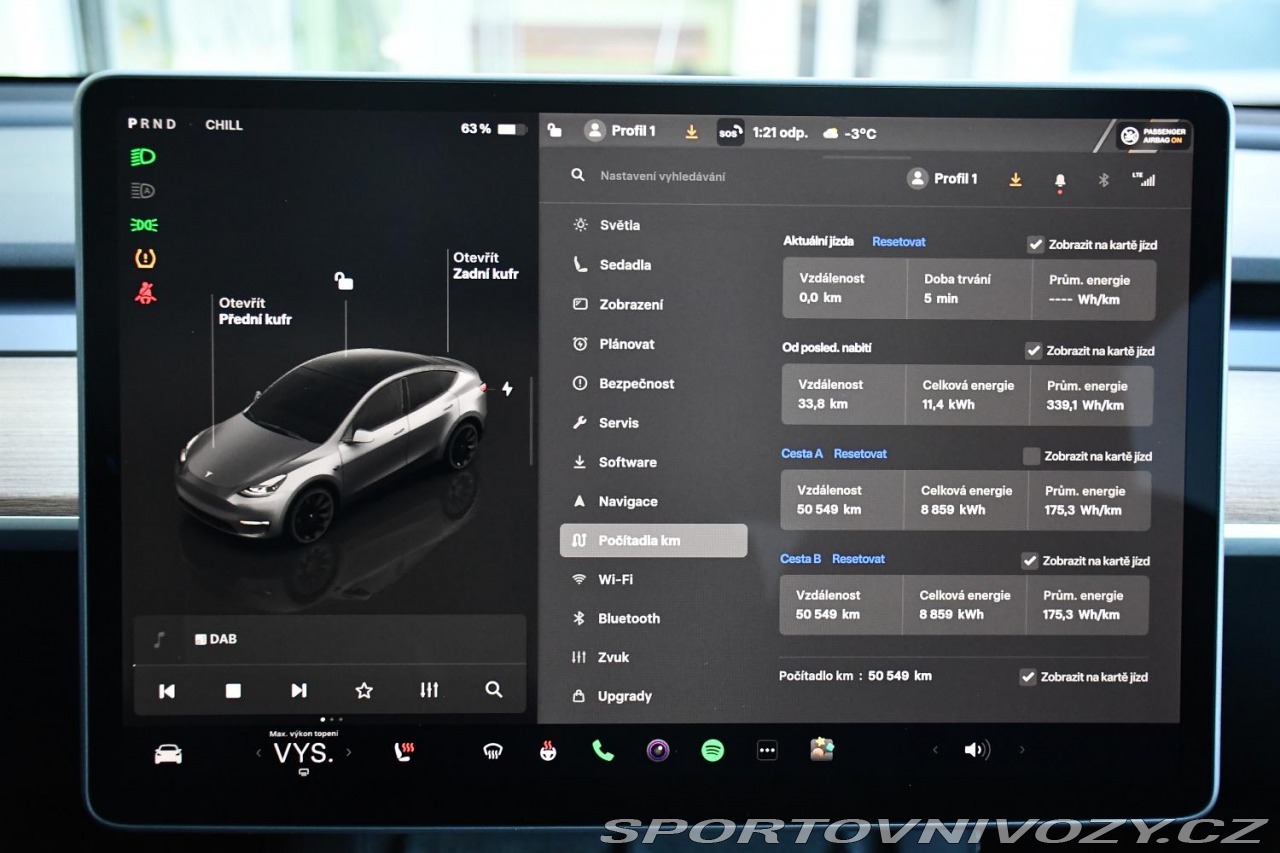Image resolution: width=1280 pixels, height=853 pixels.
Task: Open the Světla settings menu
Action: point(619,225)
